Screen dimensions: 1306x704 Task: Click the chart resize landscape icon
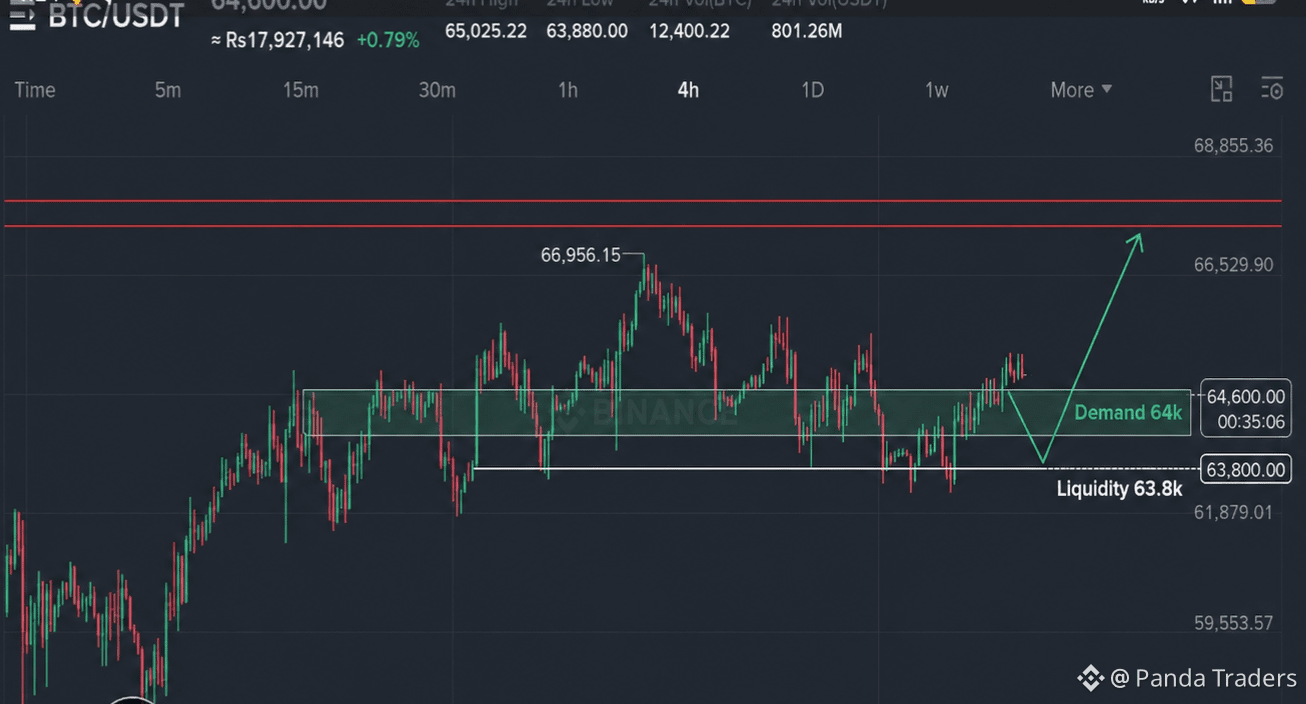[1221, 89]
